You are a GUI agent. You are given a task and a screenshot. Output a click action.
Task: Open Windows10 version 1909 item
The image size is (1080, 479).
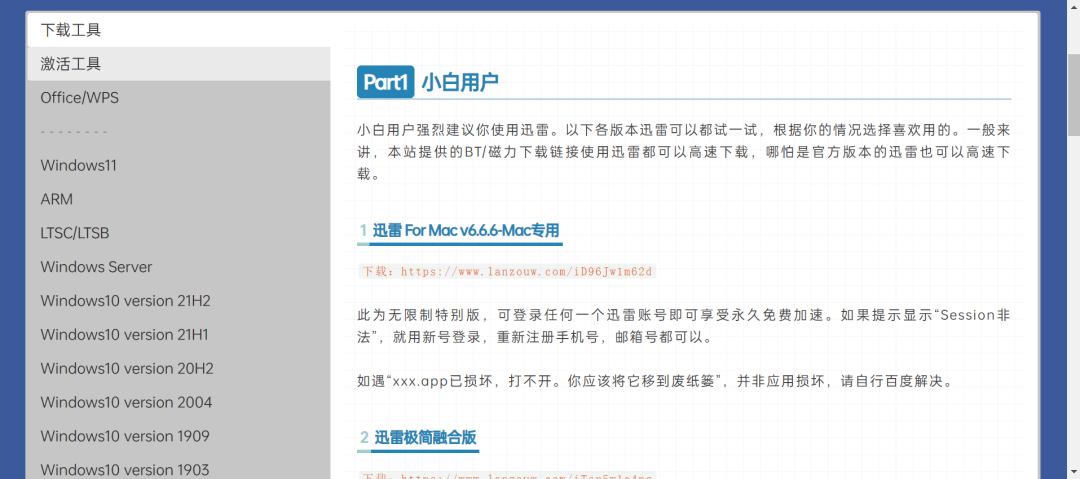tap(179, 436)
